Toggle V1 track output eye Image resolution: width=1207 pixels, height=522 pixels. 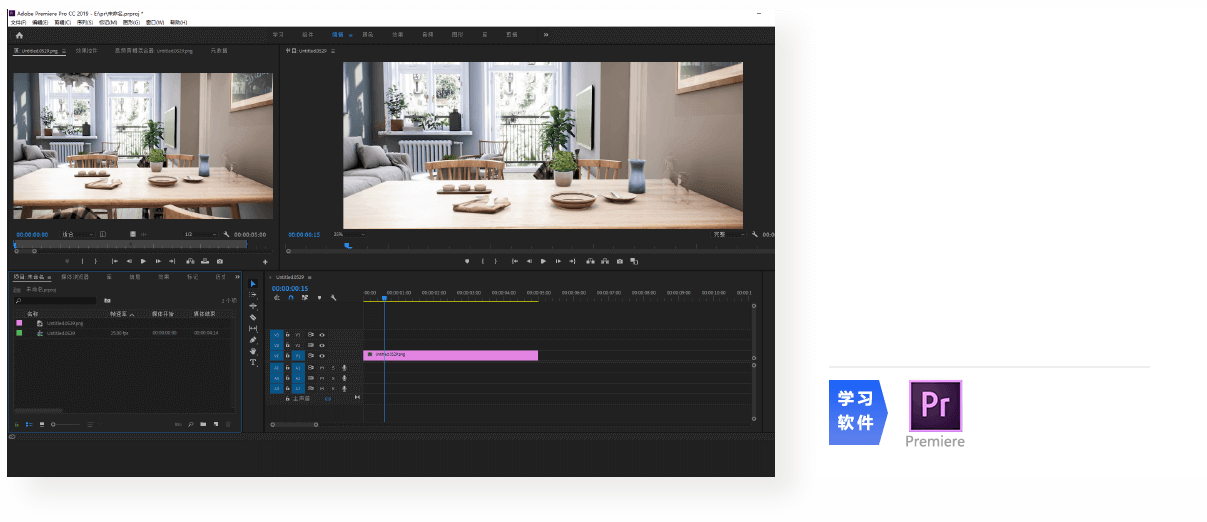pyautogui.click(x=322, y=355)
